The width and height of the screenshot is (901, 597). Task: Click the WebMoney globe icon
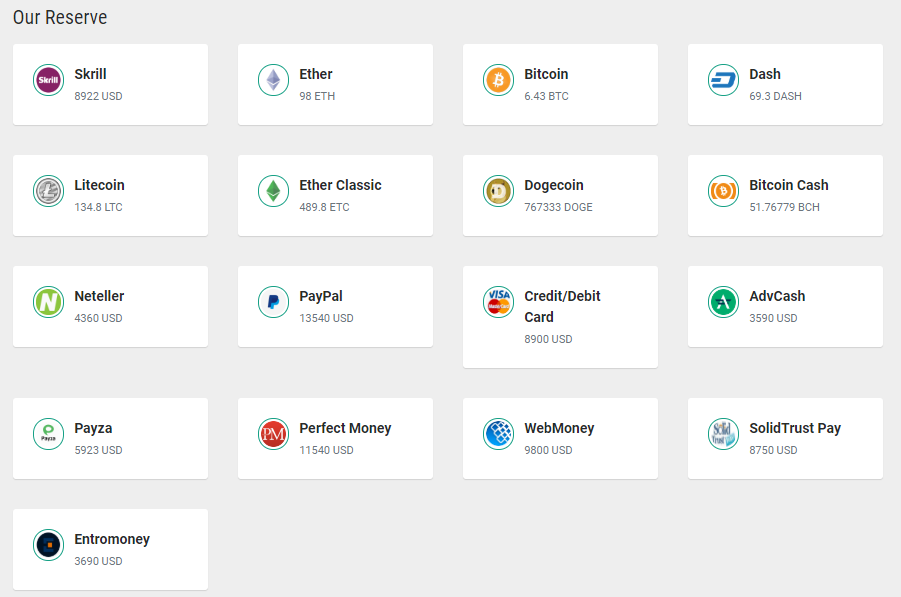point(498,434)
